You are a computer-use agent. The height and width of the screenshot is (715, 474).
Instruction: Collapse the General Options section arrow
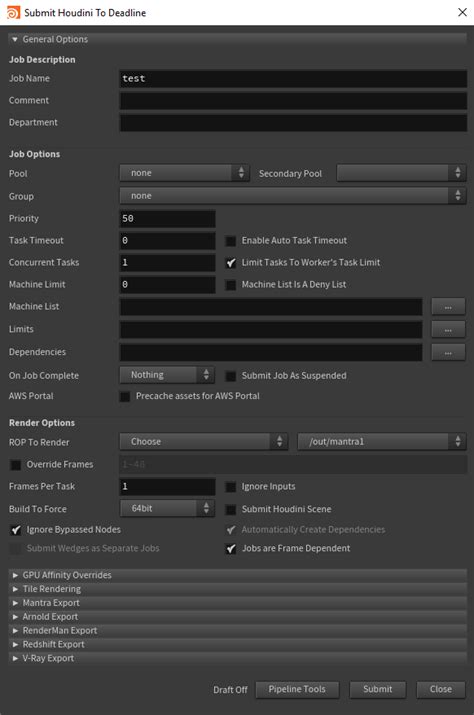point(15,40)
